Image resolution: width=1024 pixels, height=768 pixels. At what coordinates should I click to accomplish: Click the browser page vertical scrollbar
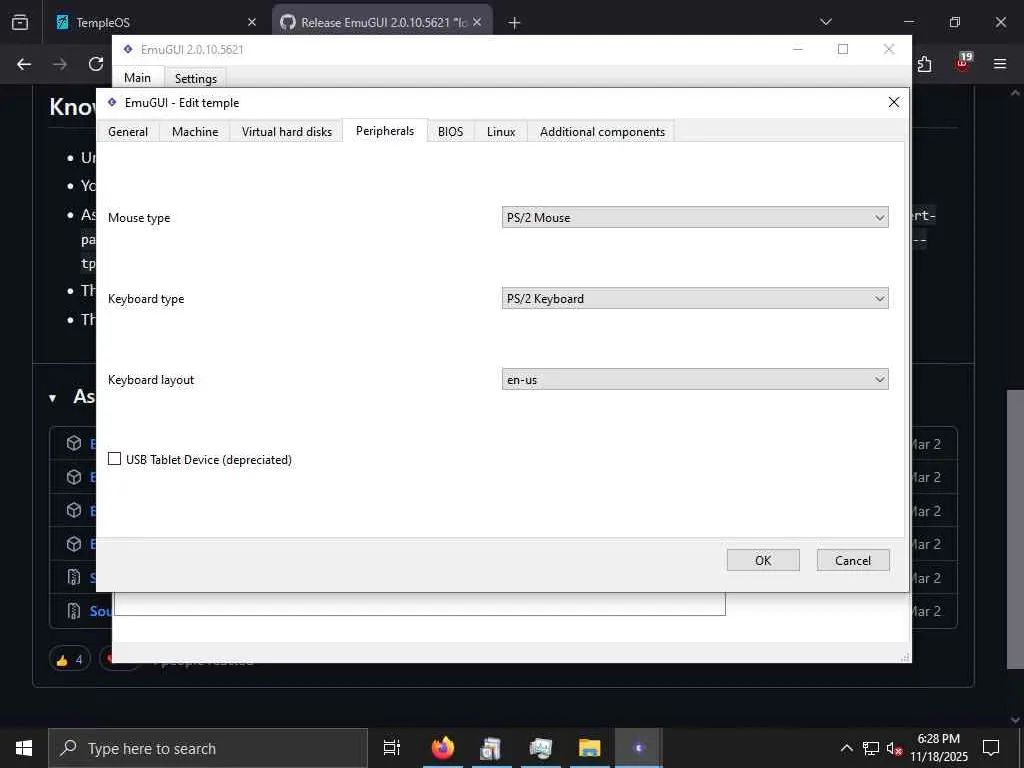(1015, 529)
